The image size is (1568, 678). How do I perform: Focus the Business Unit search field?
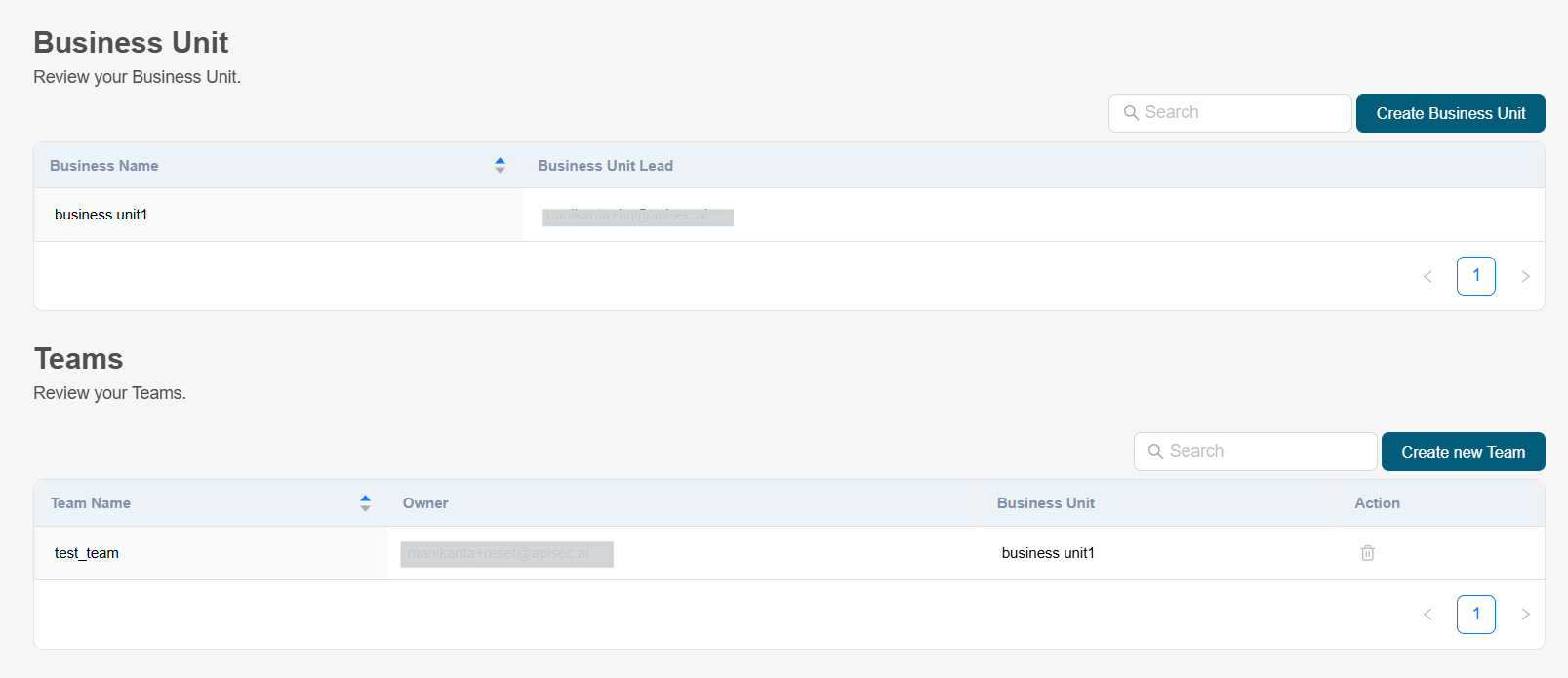[1241, 113]
